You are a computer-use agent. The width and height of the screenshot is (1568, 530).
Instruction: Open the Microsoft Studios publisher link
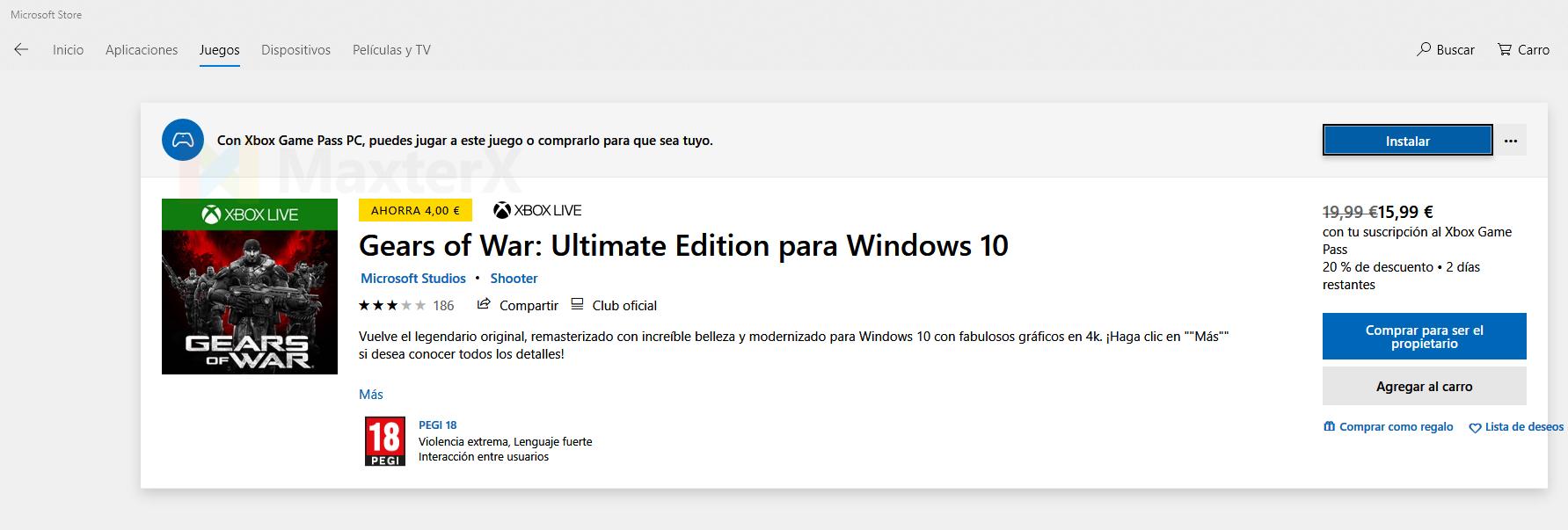413,279
